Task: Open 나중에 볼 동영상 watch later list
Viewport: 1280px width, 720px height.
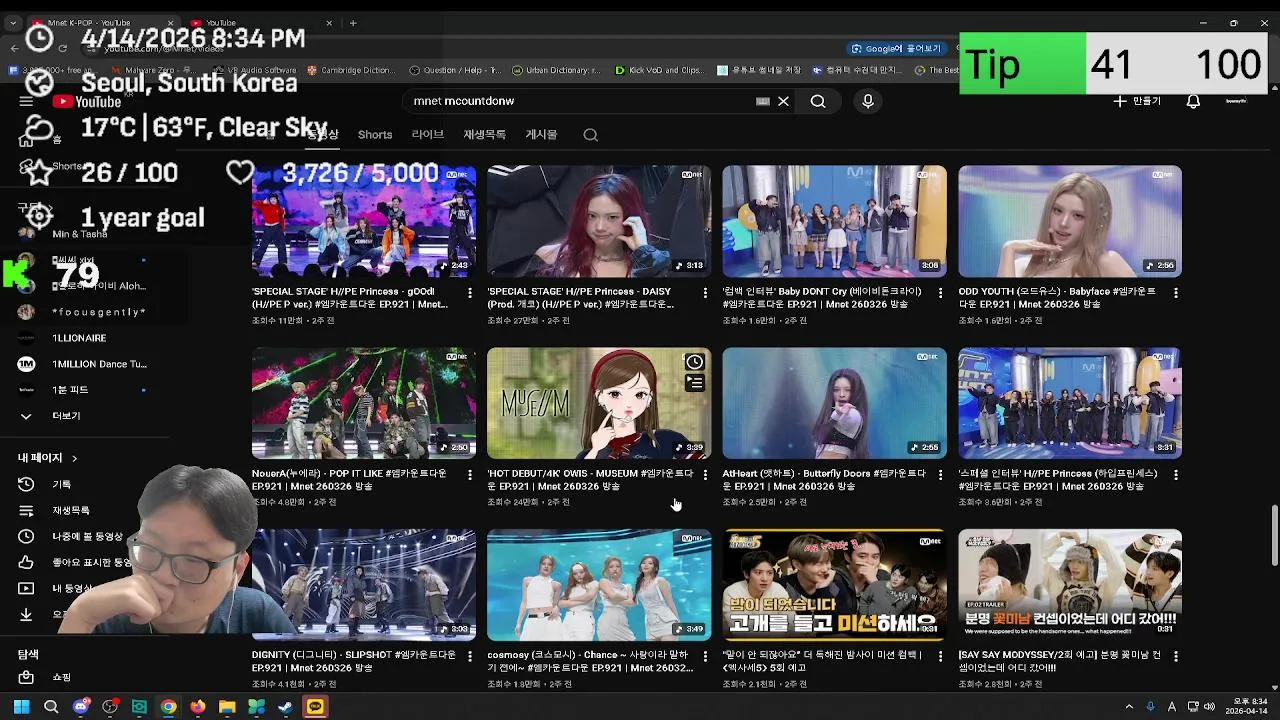Action: pos(72,536)
